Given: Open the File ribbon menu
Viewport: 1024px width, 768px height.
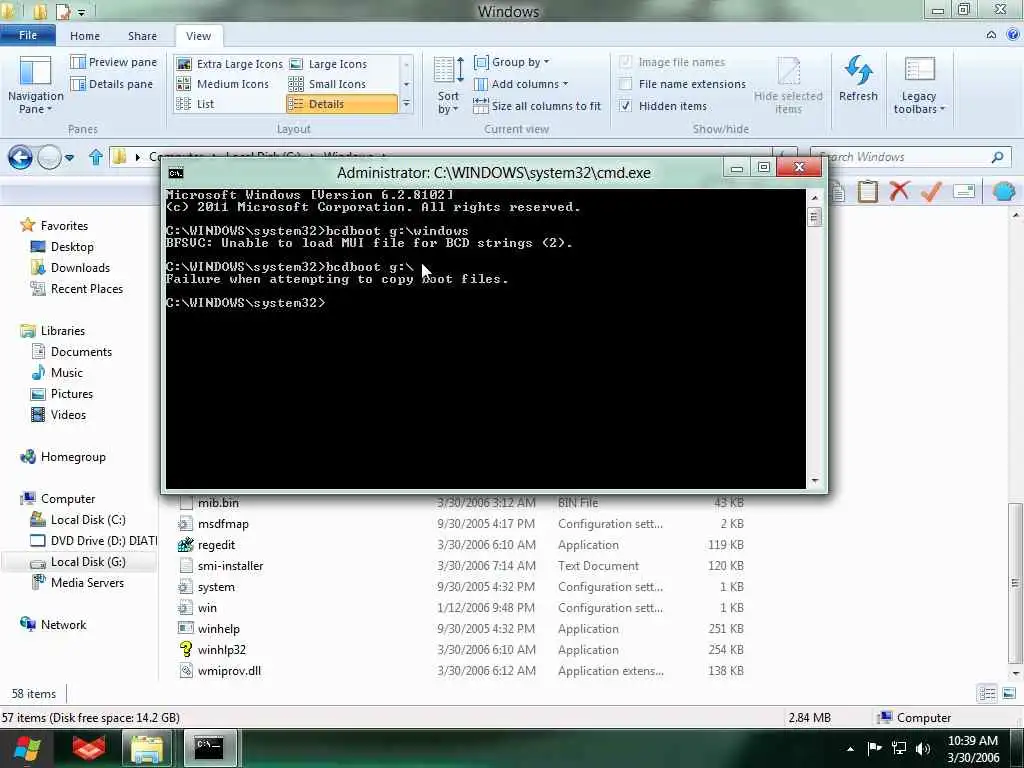Looking at the screenshot, I should tap(27, 35).
